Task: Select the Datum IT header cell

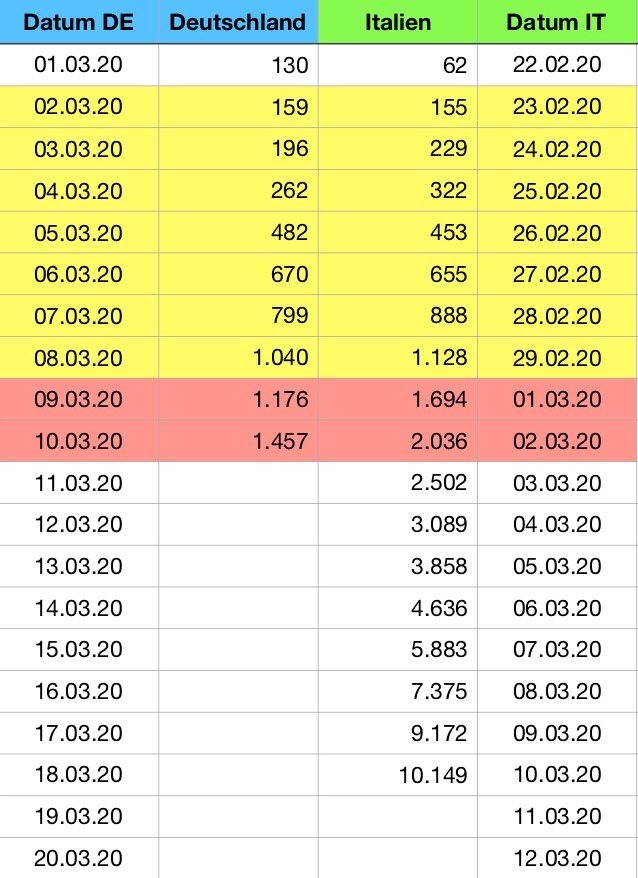Action: coord(557,22)
